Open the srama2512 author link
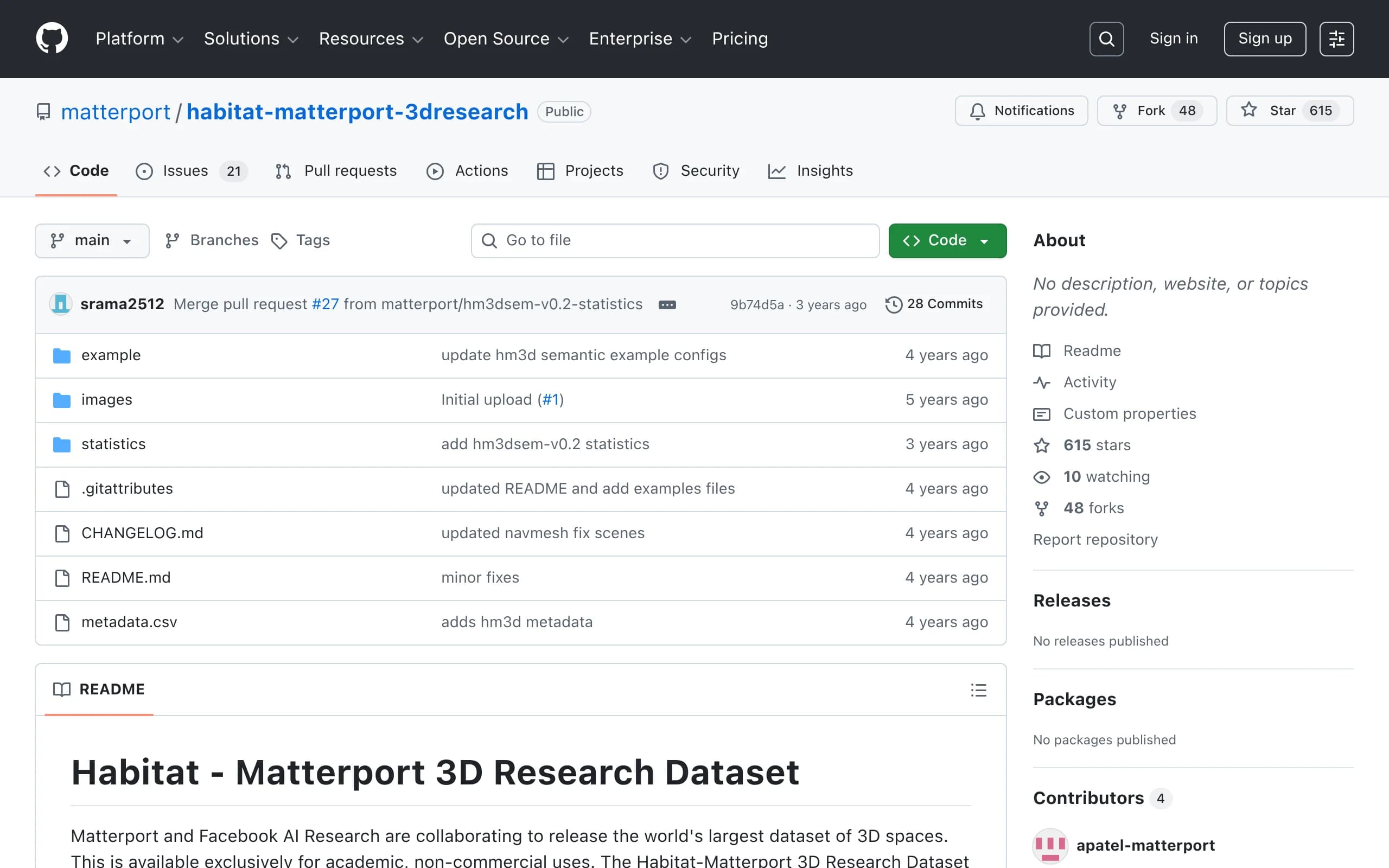Viewport: 1389px width, 868px height. 122,304
